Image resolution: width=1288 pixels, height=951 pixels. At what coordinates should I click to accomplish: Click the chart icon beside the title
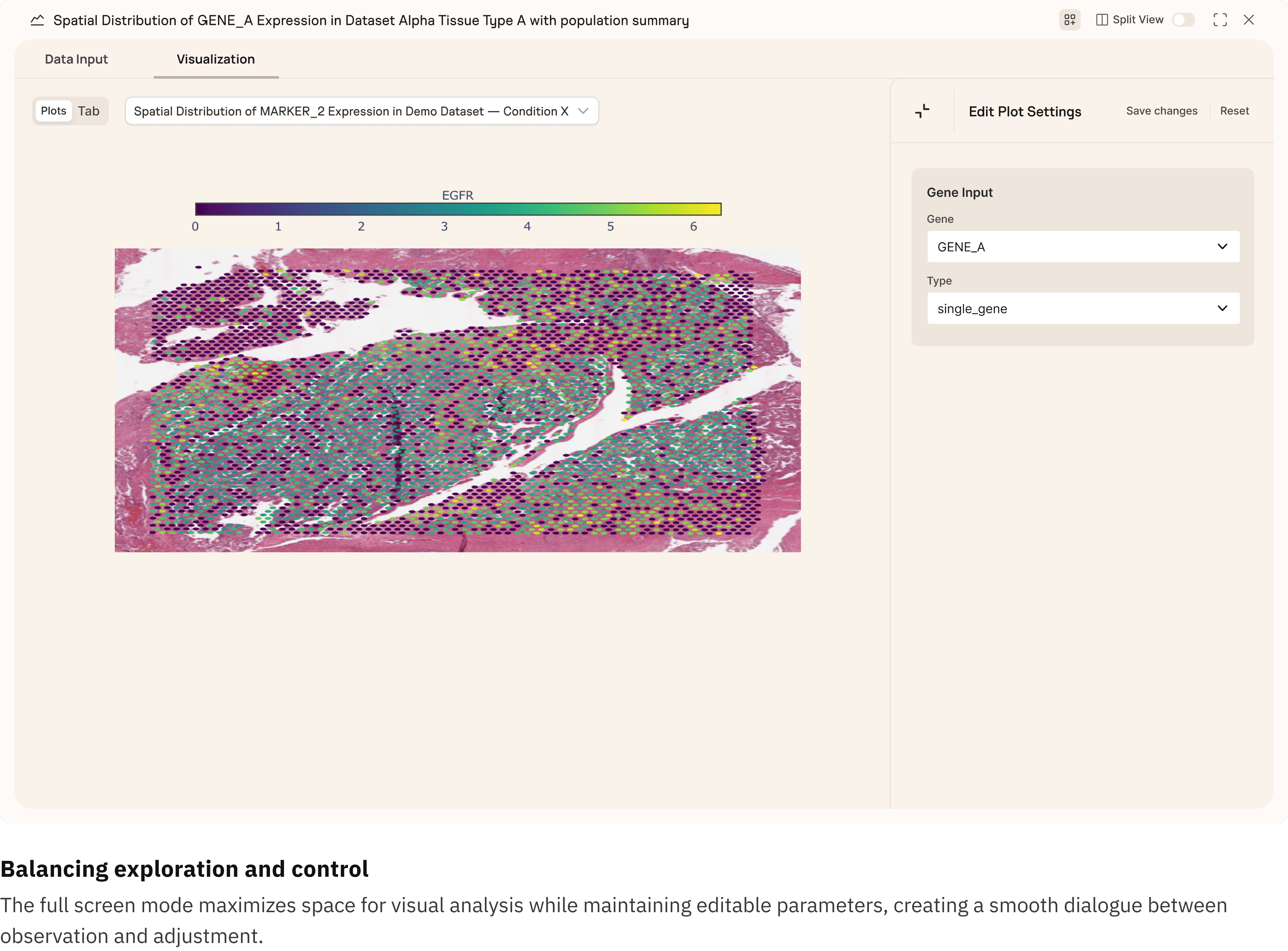tap(37, 20)
